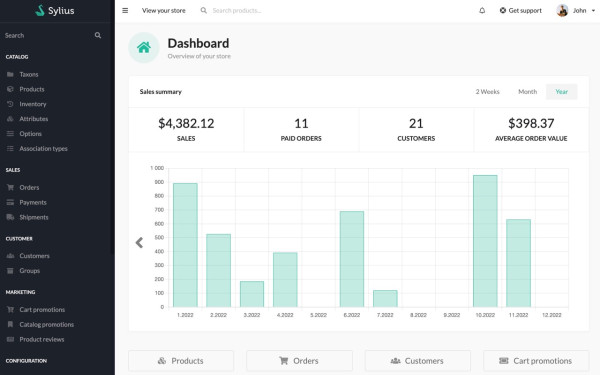600x375 pixels.
Task: Click the Sylius logo
Action: [x=55, y=10]
